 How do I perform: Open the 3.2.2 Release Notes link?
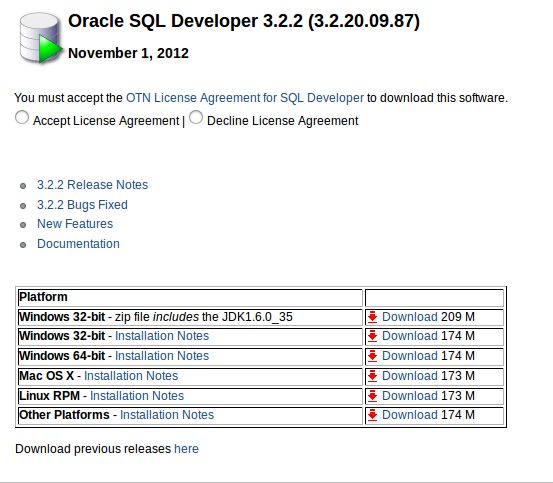click(x=92, y=185)
